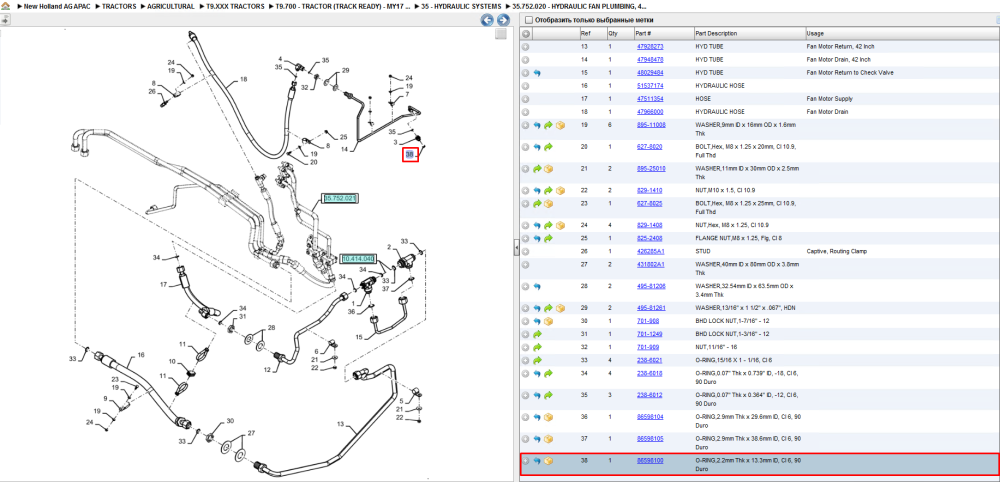
Task: Click the blue back-arrow icon in row 19
Action: coord(537,125)
